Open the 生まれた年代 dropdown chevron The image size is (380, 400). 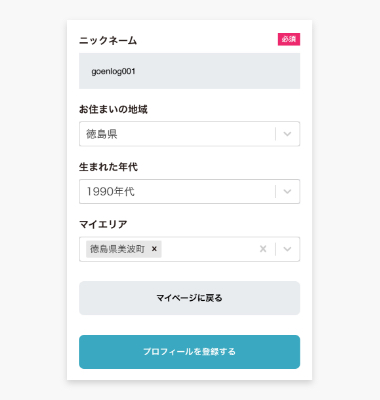pos(287,192)
